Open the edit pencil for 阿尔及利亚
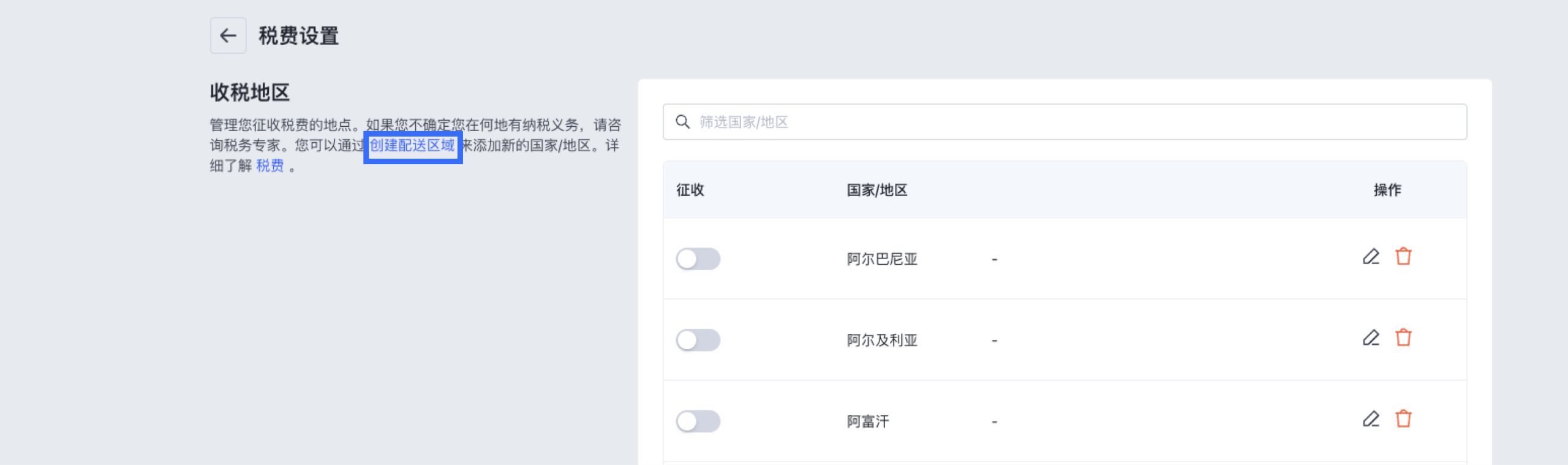Viewport: 1568px width, 465px height. coord(1371,338)
